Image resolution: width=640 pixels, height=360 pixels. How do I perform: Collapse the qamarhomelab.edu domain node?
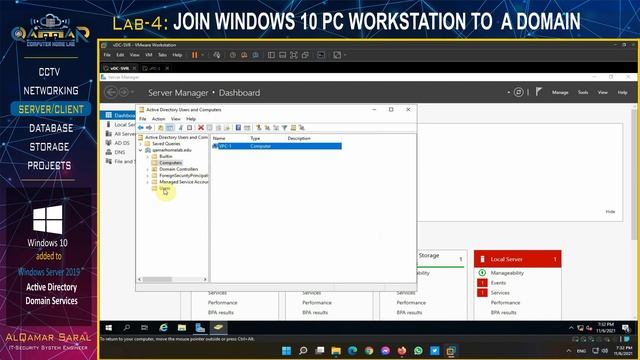coord(141,150)
